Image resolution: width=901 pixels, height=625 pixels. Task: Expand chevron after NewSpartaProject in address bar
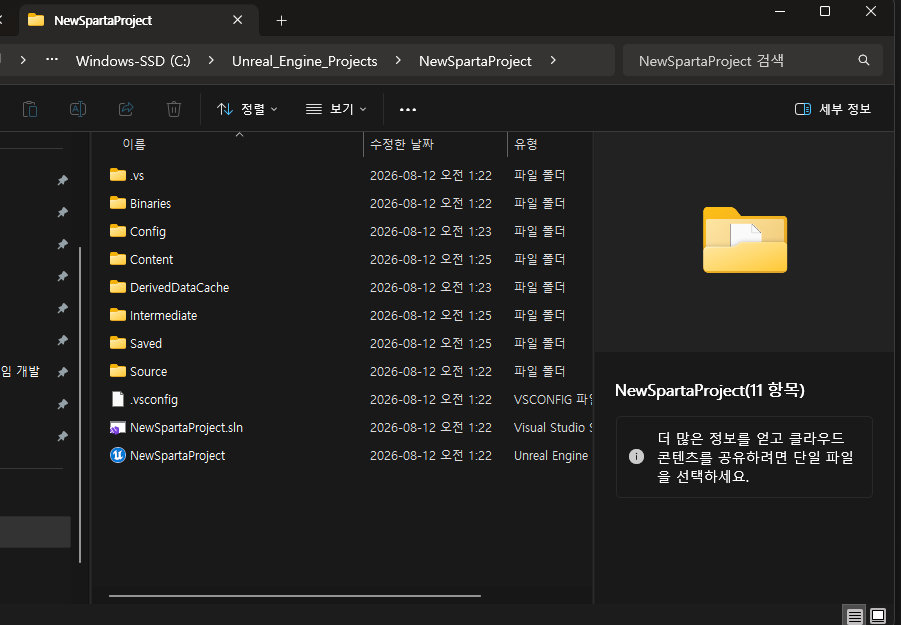[553, 60]
